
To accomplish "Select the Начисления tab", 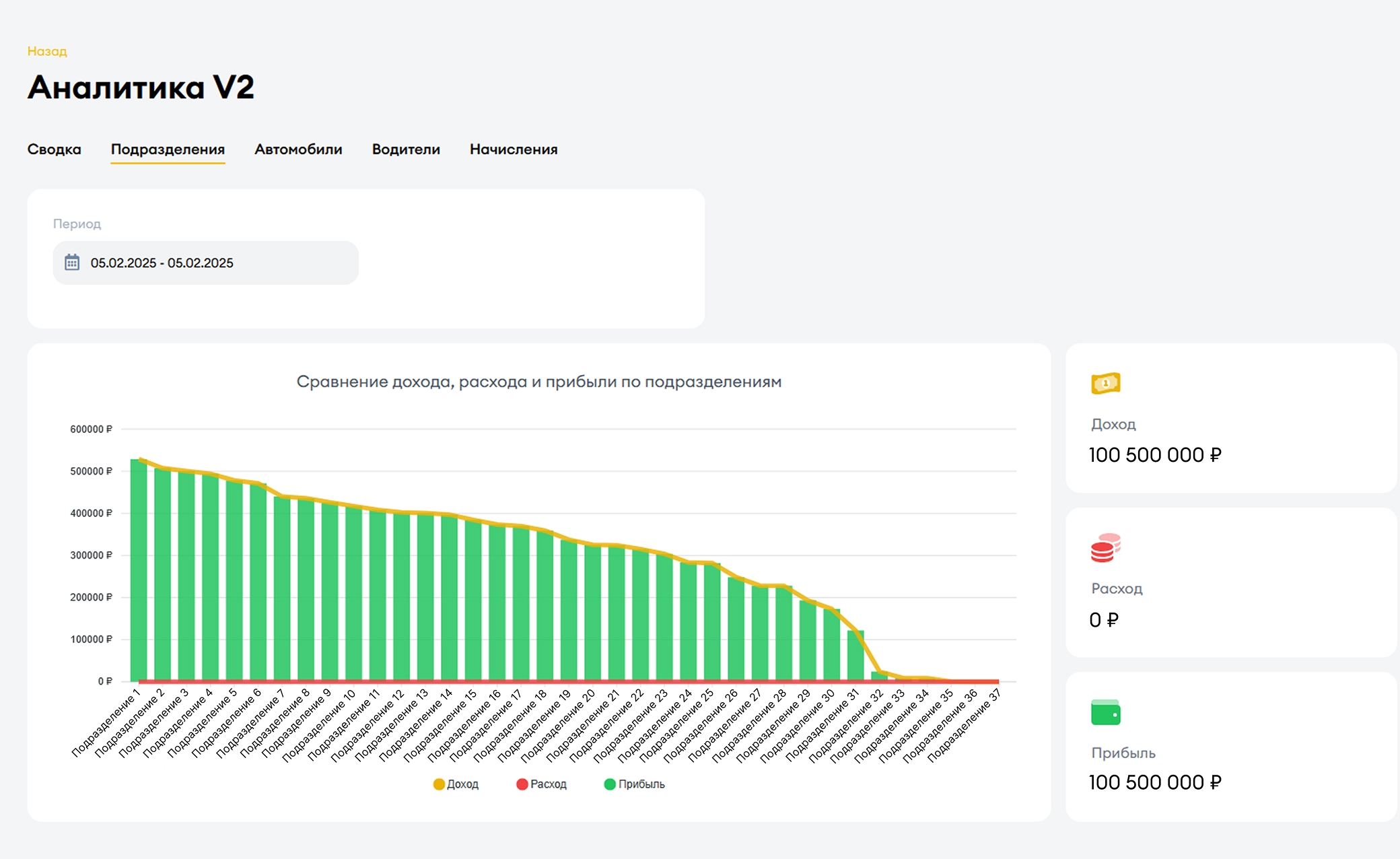I will 514,149.
